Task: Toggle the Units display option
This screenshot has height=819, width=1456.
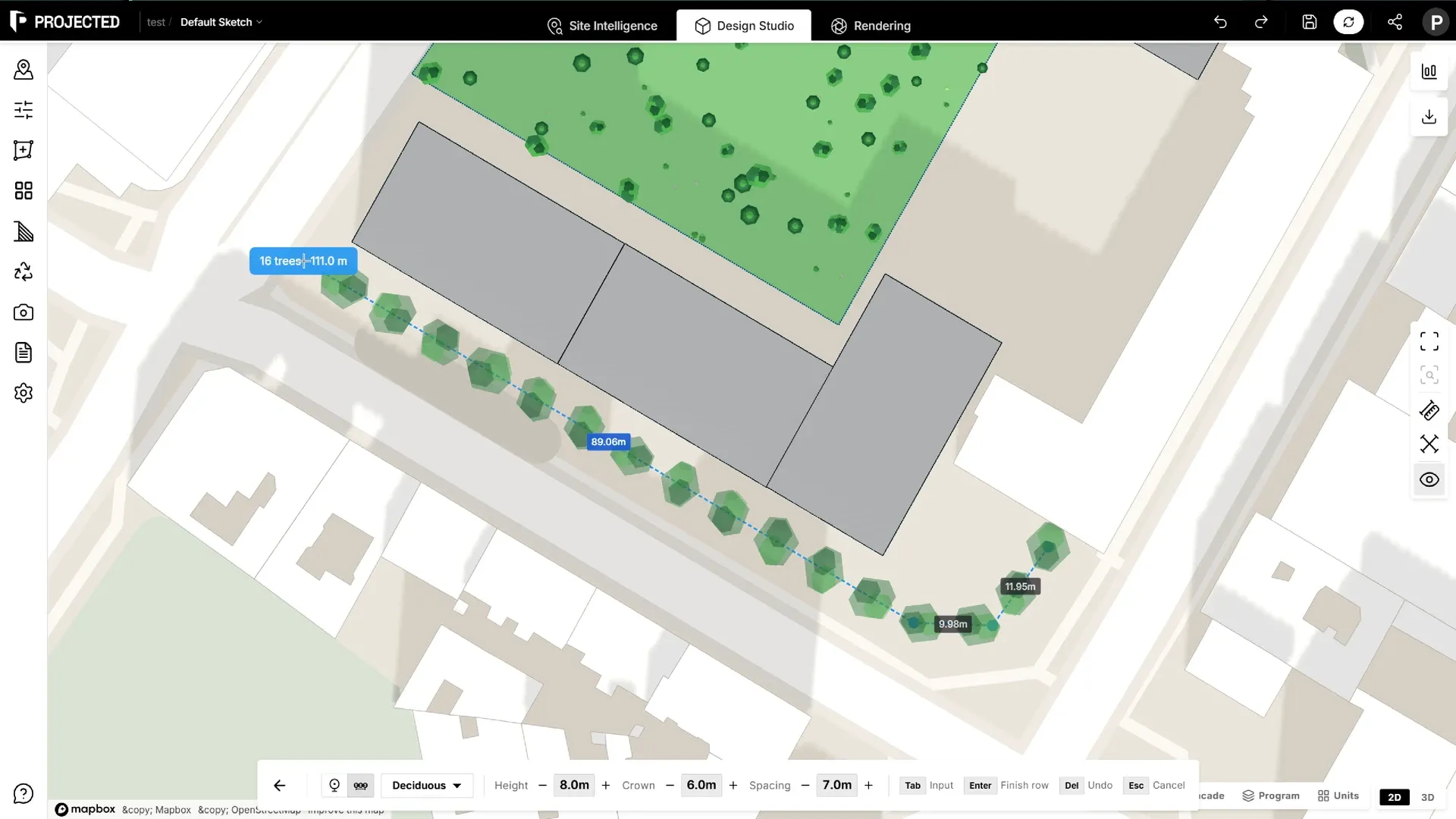Action: coord(1338,795)
